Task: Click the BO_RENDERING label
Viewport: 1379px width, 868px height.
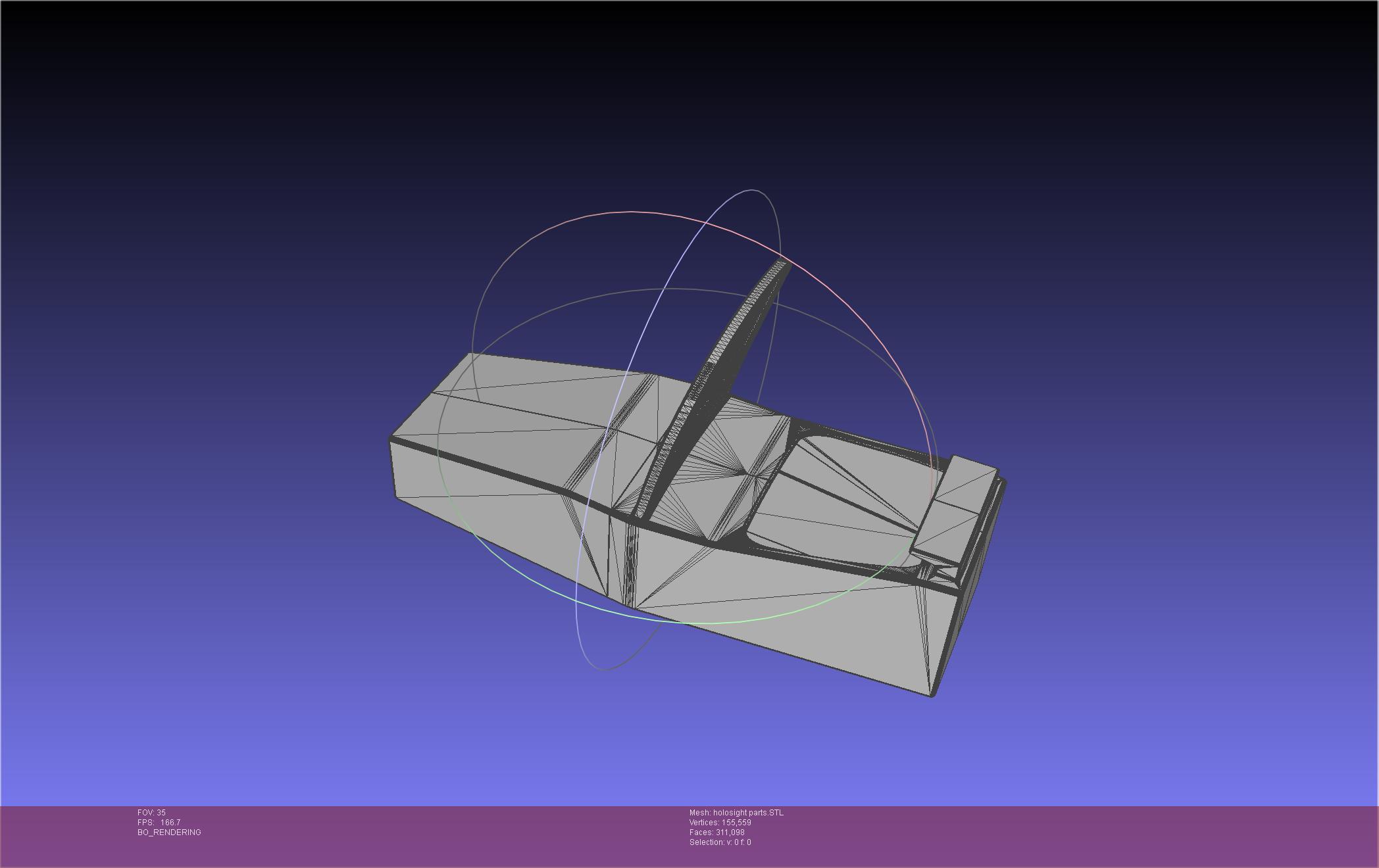Action: (169, 832)
